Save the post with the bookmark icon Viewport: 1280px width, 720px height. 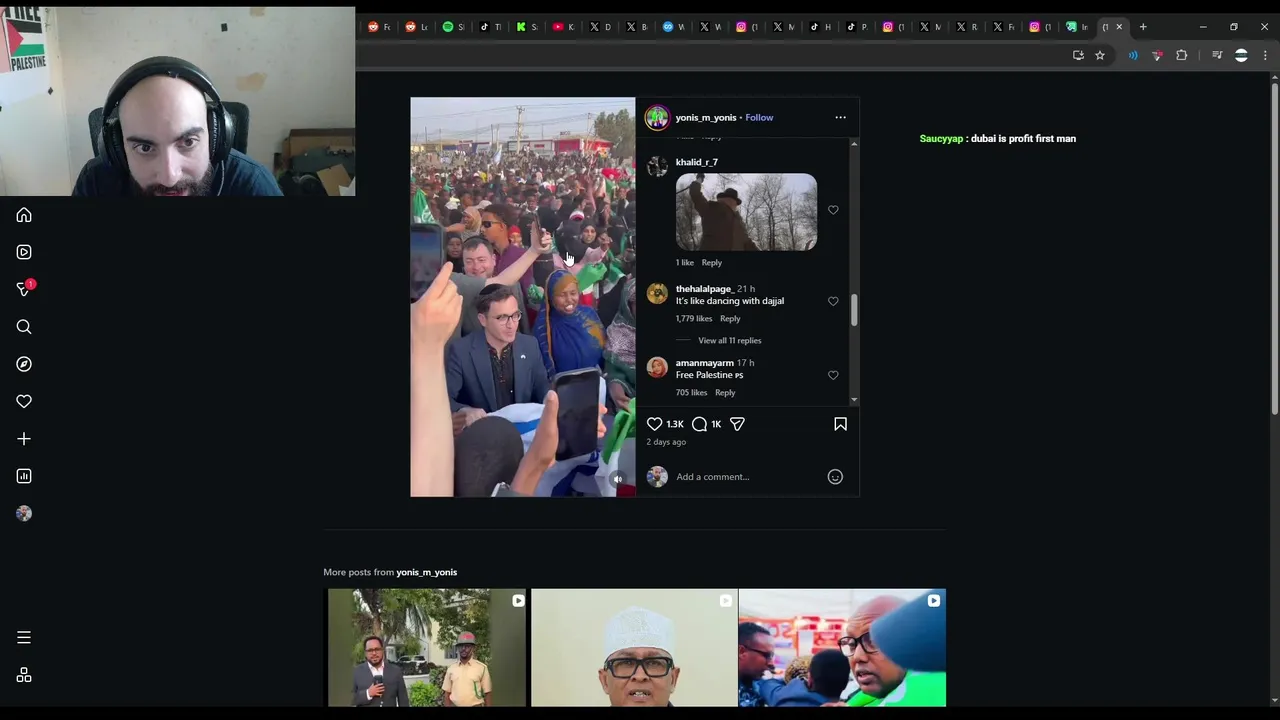(x=840, y=424)
